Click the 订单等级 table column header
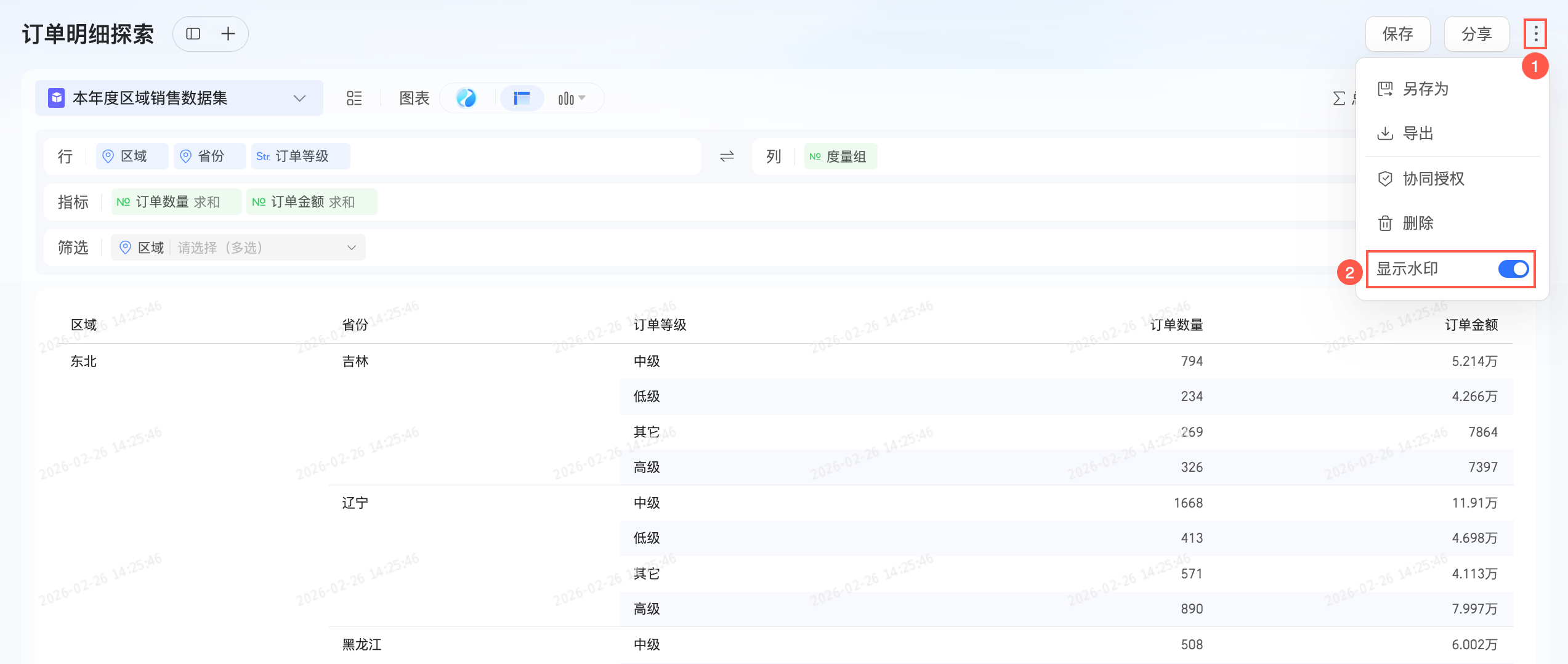The image size is (1568, 664). coord(660,325)
